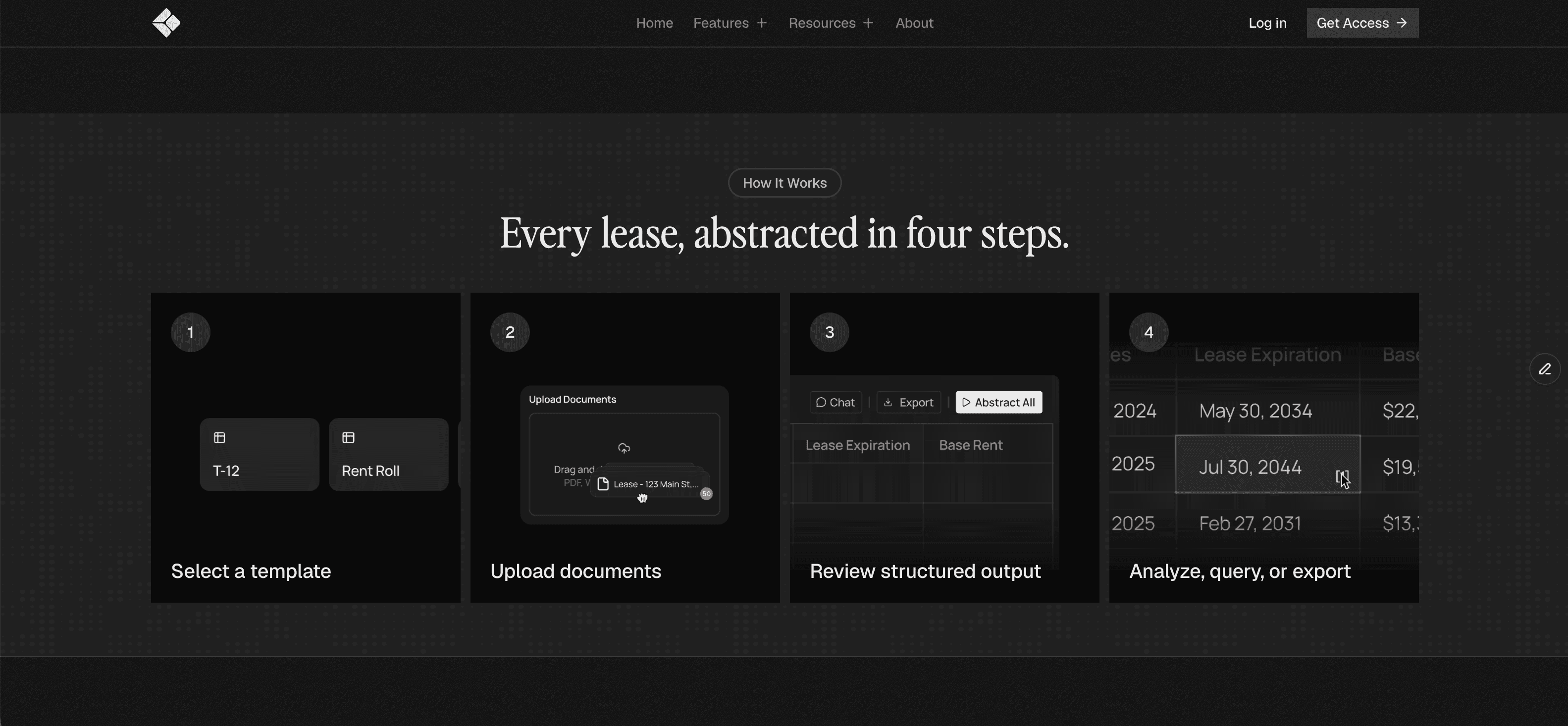Click the Log in link
This screenshot has height=726, width=1568.
coord(1267,23)
